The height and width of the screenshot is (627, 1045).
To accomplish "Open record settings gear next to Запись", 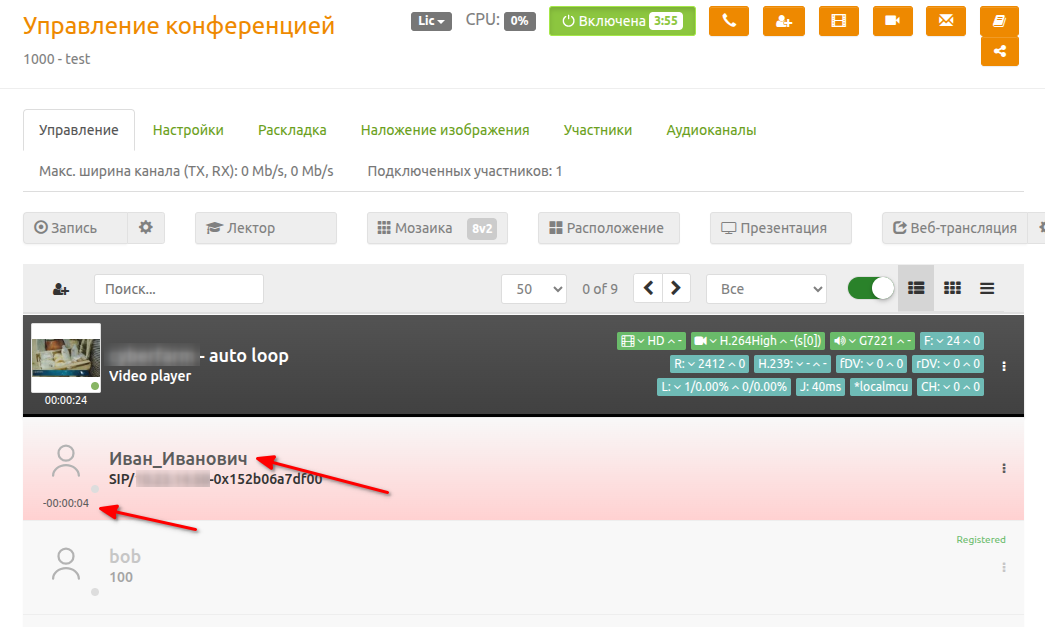I will [146, 228].
